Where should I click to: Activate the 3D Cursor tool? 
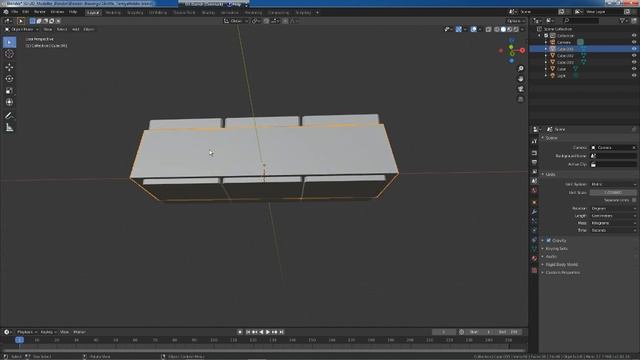(9, 54)
